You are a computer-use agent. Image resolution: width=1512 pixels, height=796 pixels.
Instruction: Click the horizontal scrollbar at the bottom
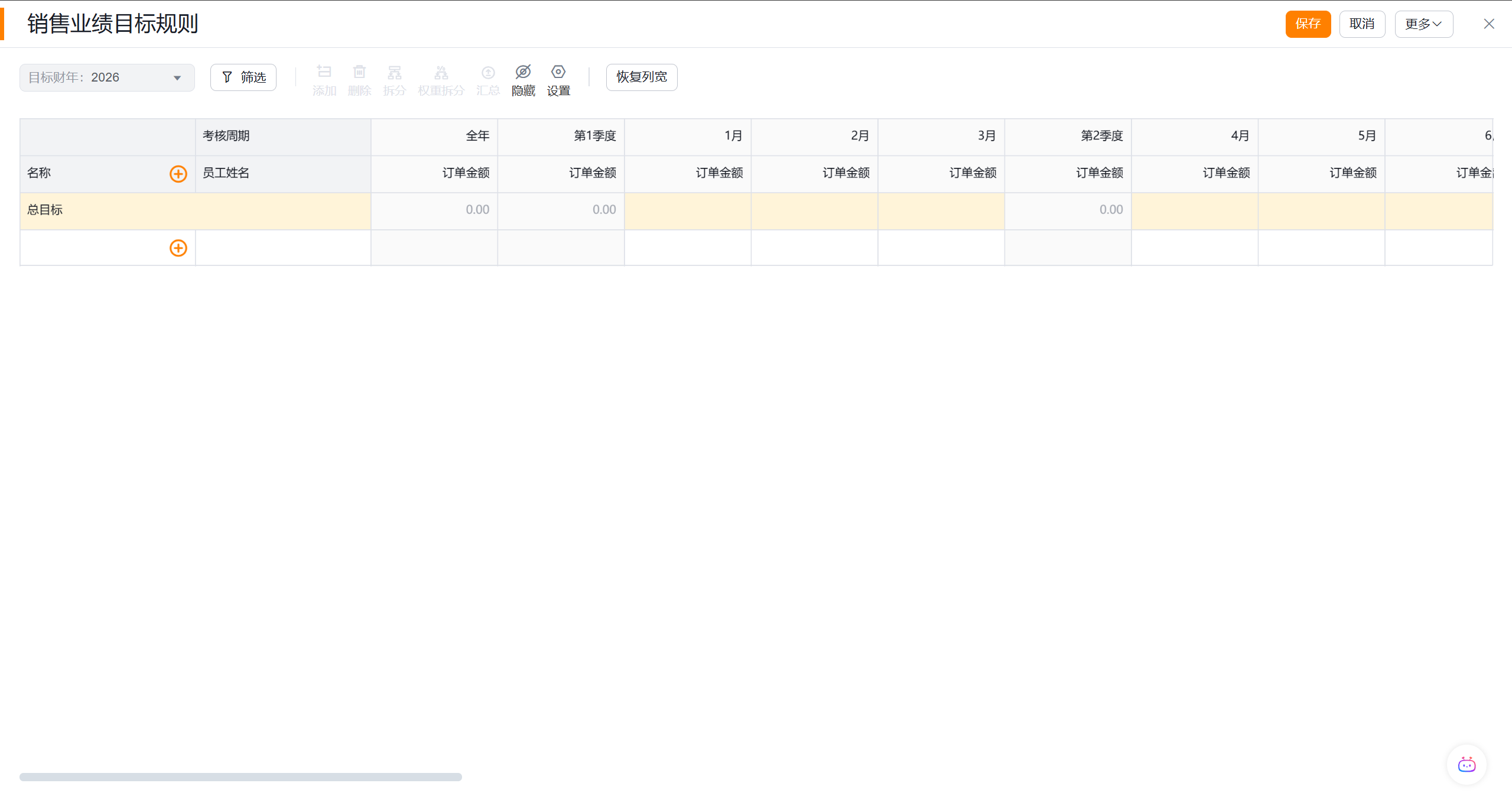(x=240, y=777)
